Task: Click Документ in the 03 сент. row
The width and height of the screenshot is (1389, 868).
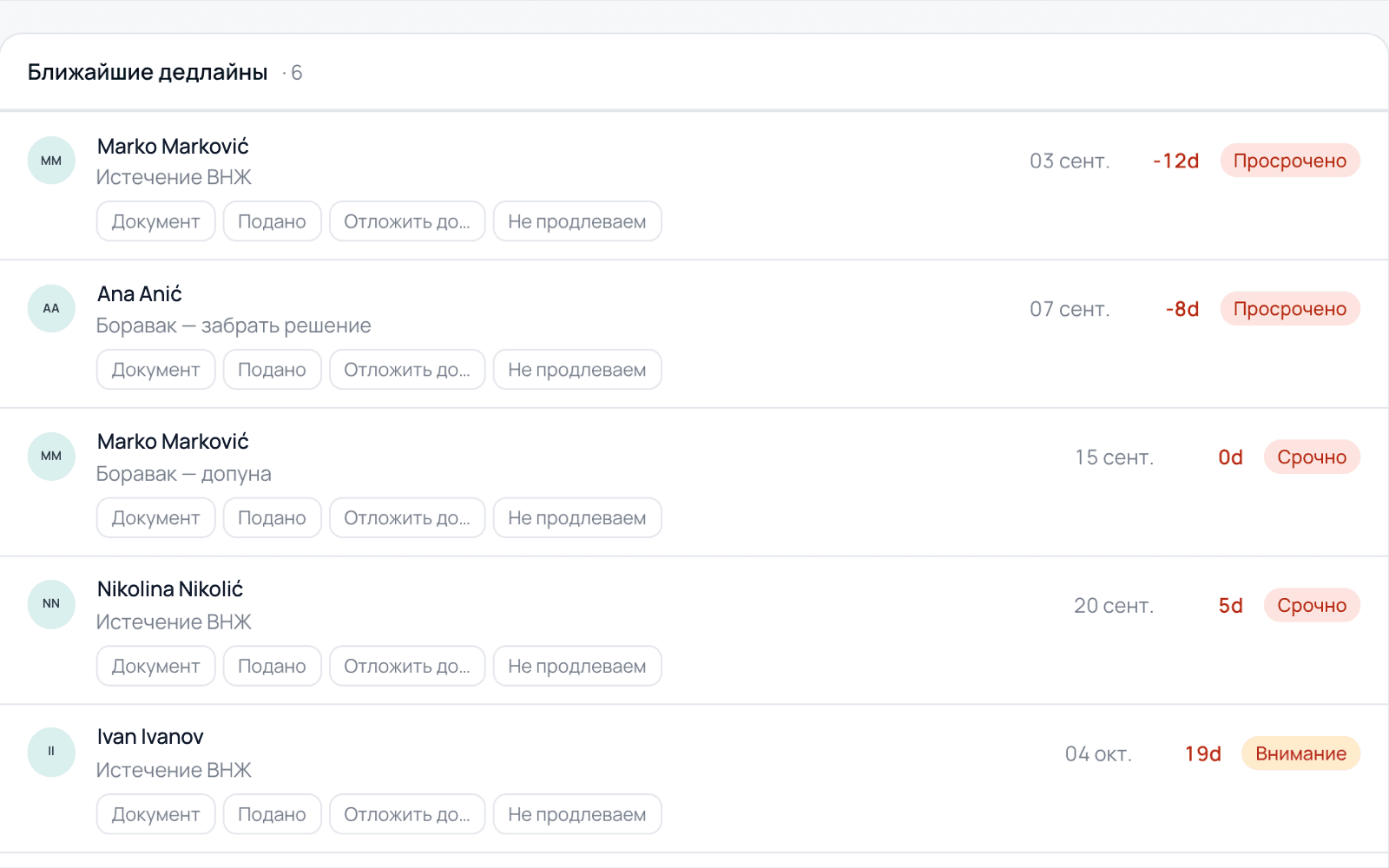Action: pos(156,221)
